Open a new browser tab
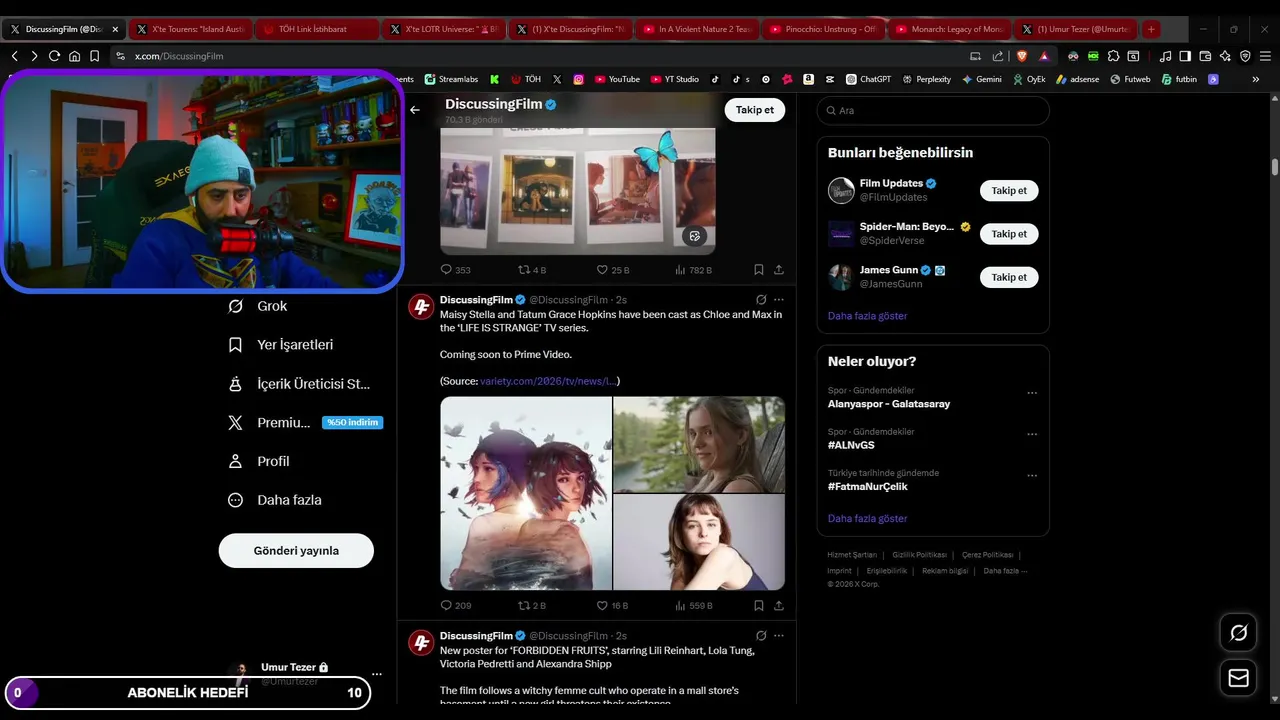Viewport: 1280px width, 720px height. click(x=1151, y=29)
